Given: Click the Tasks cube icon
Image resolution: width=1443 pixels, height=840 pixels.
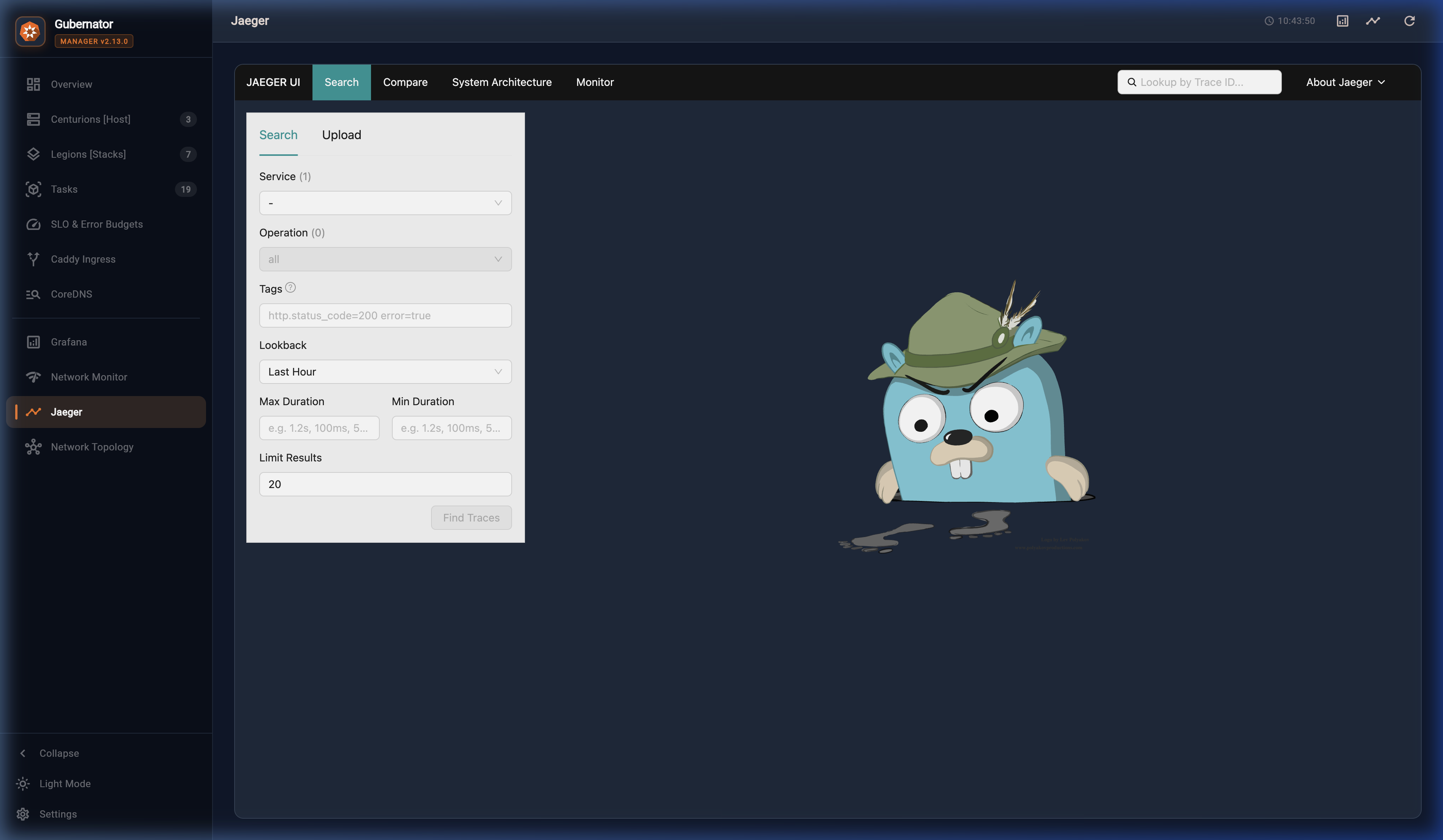Looking at the screenshot, I should coord(33,189).
